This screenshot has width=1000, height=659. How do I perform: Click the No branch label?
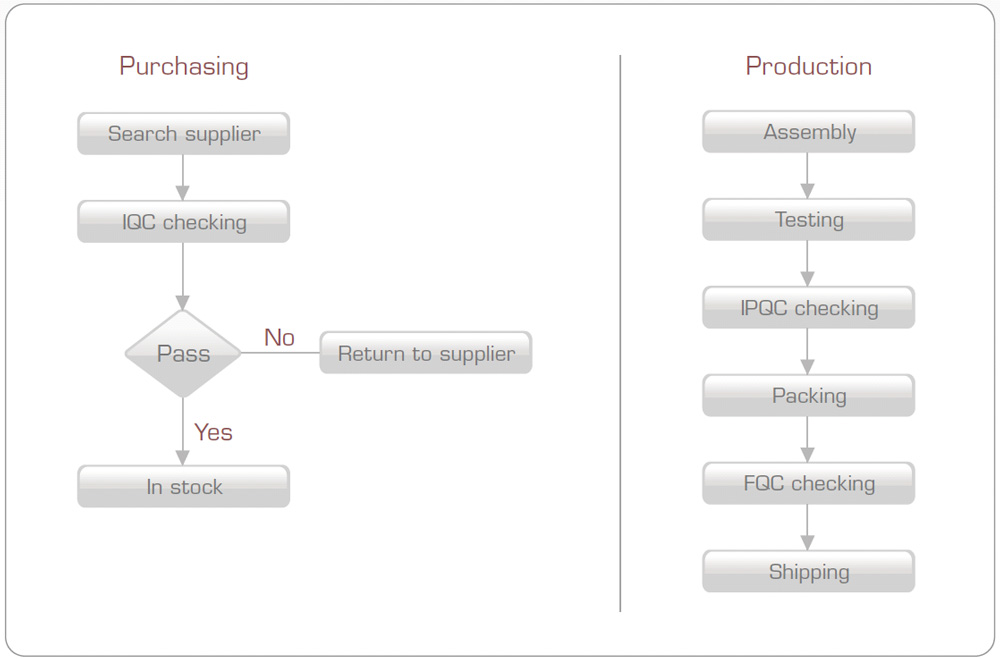pyautogui.click(x=279, y=338)
